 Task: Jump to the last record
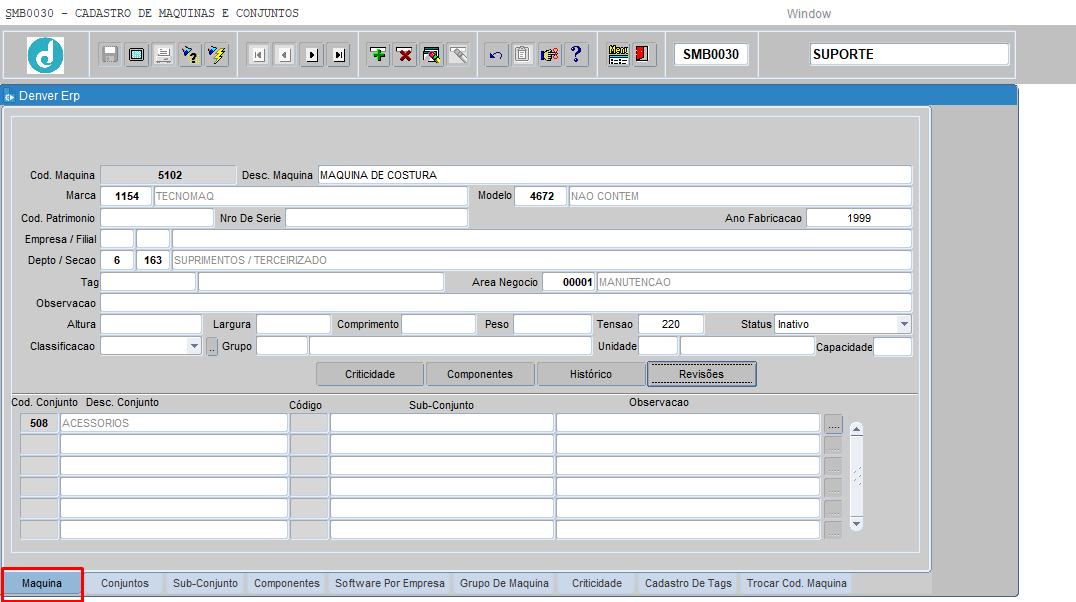pyautogui.click(x=339, y=55)
